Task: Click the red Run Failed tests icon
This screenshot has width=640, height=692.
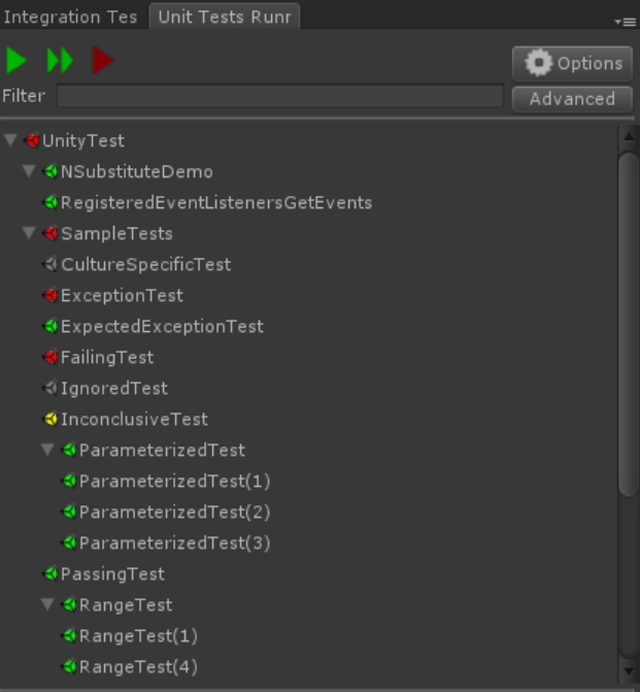Action: pyautogui.click(x=102, y=61)
